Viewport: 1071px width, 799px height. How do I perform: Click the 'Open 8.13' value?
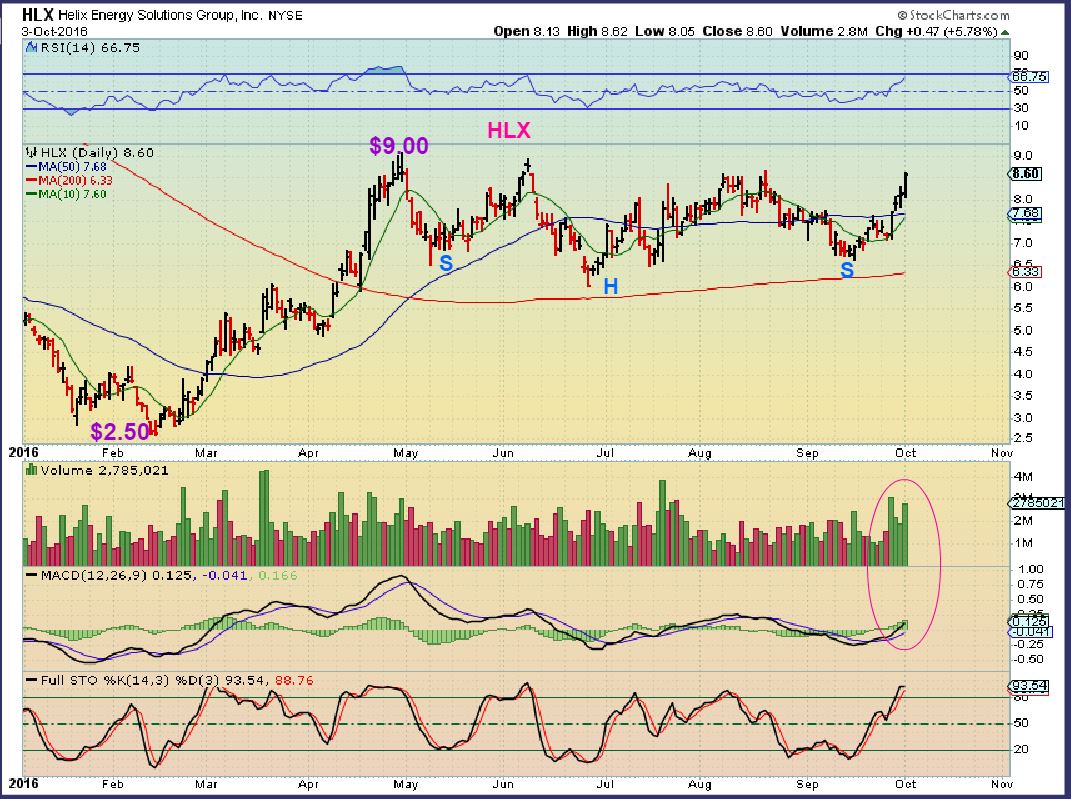(x=526, y=31)
